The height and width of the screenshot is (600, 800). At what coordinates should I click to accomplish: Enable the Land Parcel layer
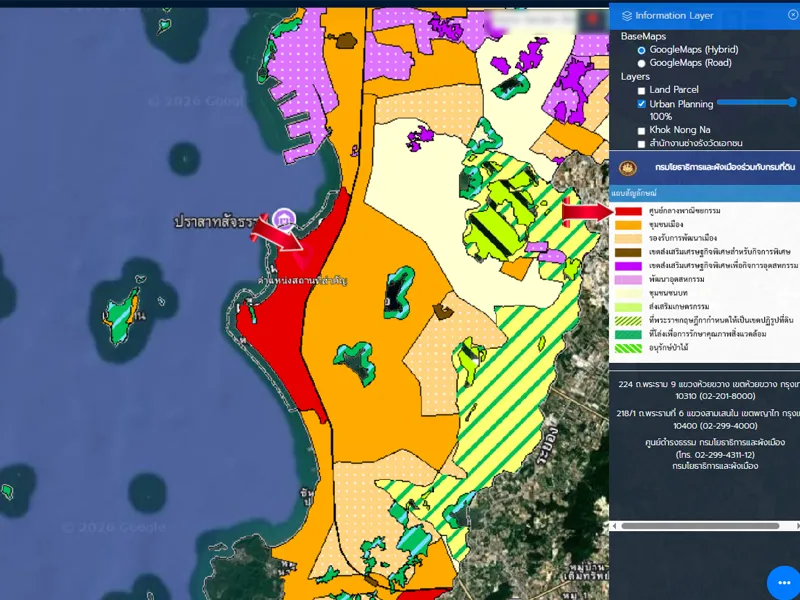point(642,90)
